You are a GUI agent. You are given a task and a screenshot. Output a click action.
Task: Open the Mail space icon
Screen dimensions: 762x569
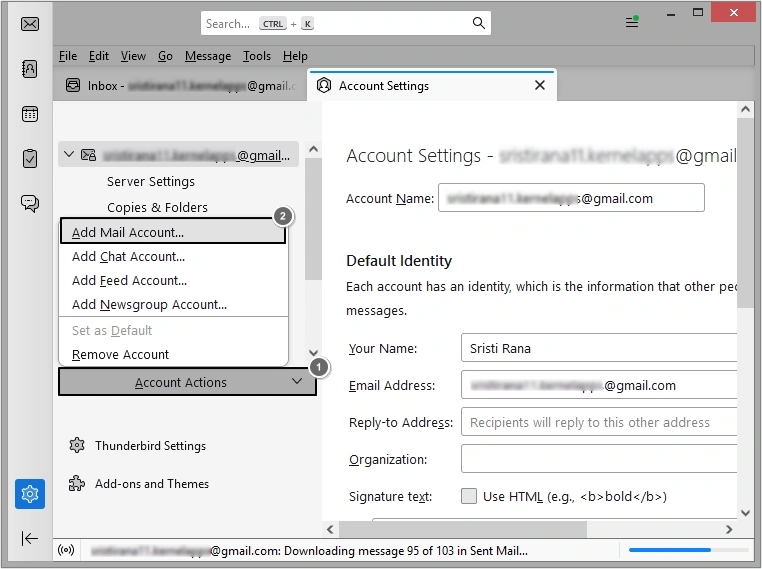pyautogui.click(x=30, y=24)
